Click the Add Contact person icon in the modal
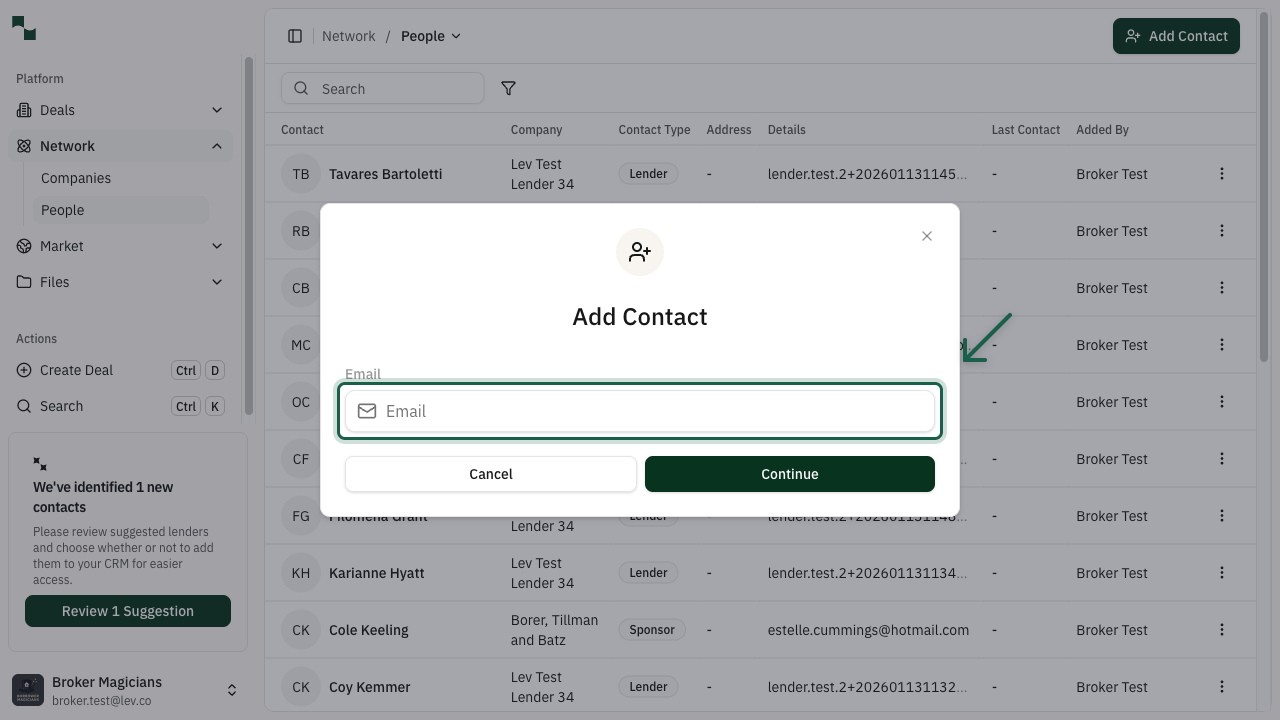 pos(640,252)
